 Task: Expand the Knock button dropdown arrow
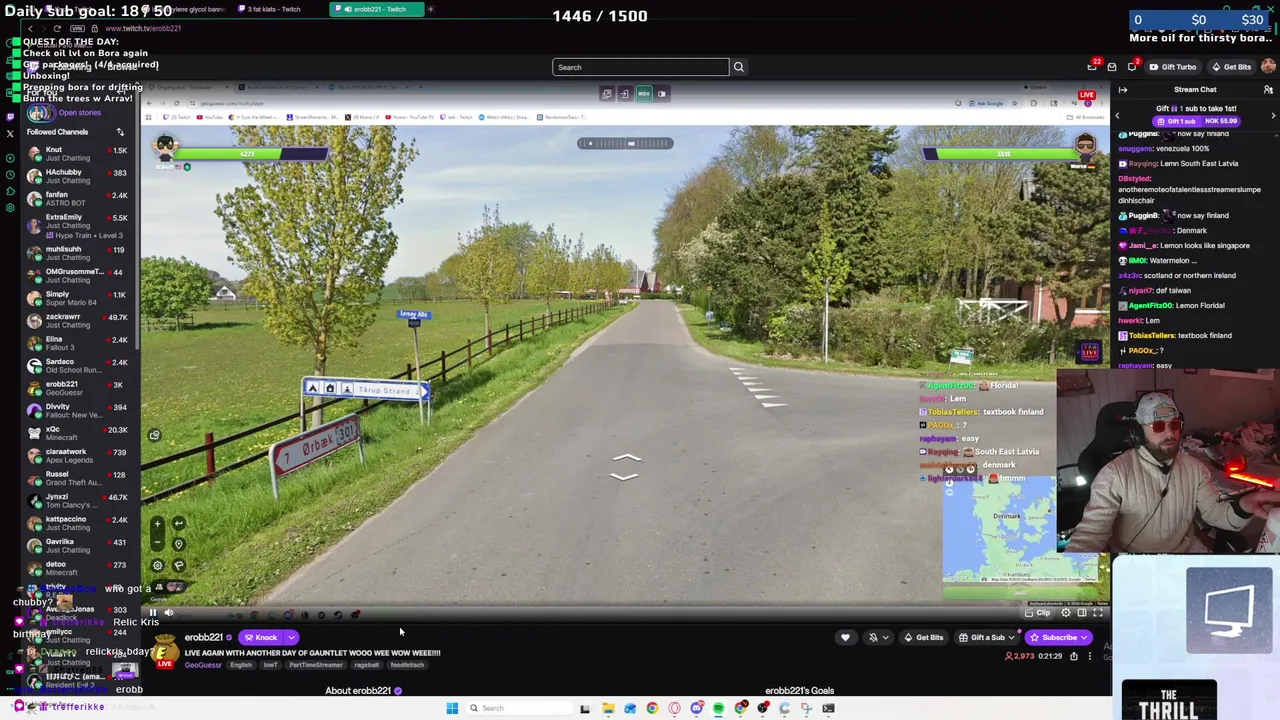coord(291,637)
